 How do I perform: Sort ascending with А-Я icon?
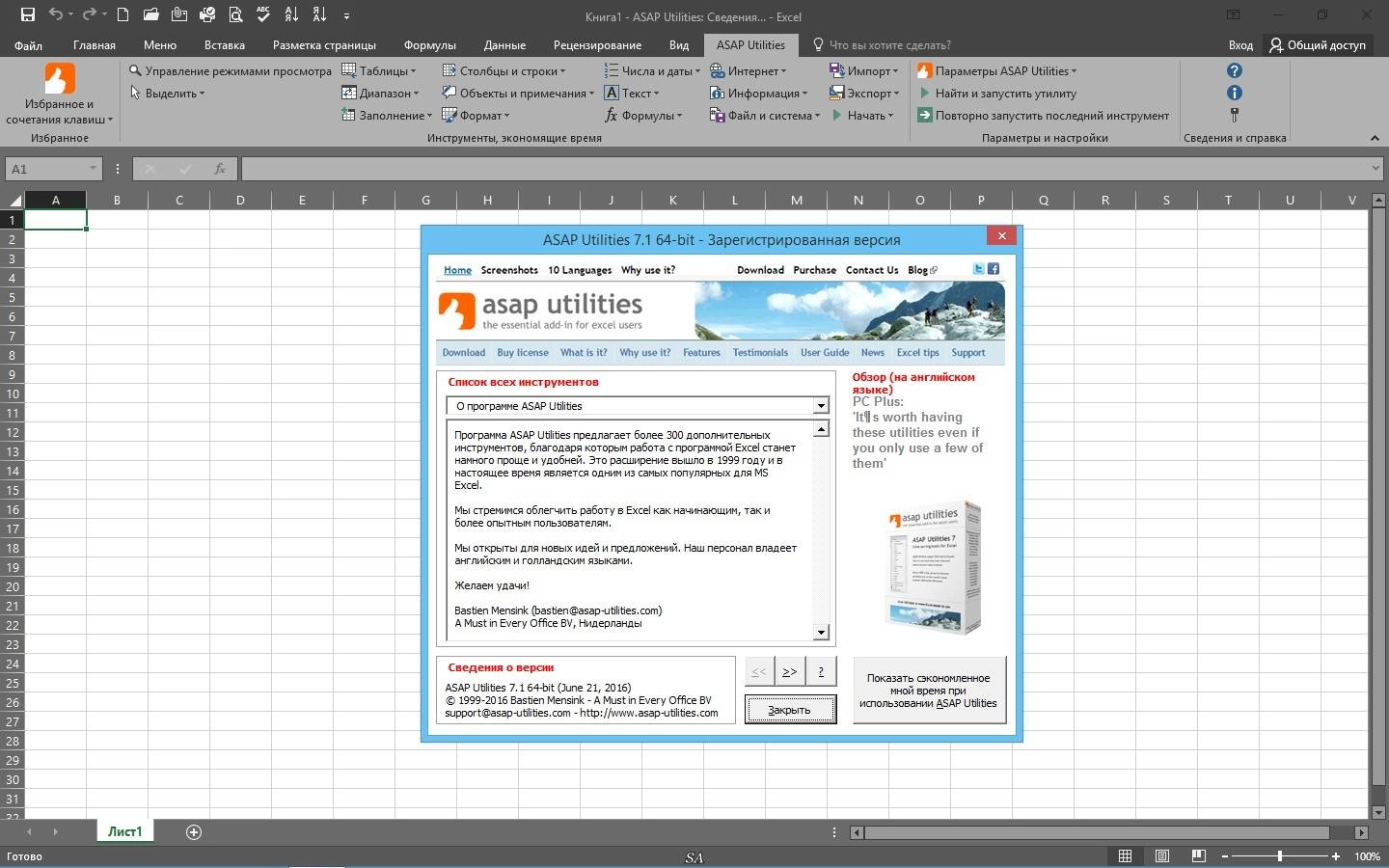point(291,14)
